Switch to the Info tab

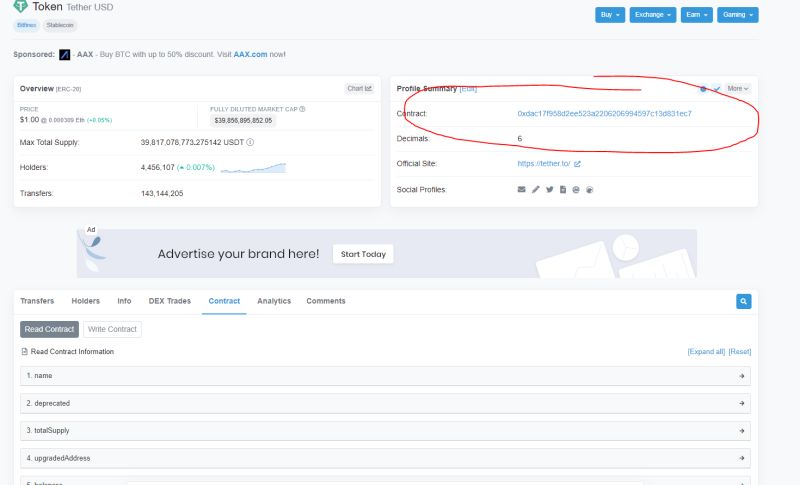(124, 301)
